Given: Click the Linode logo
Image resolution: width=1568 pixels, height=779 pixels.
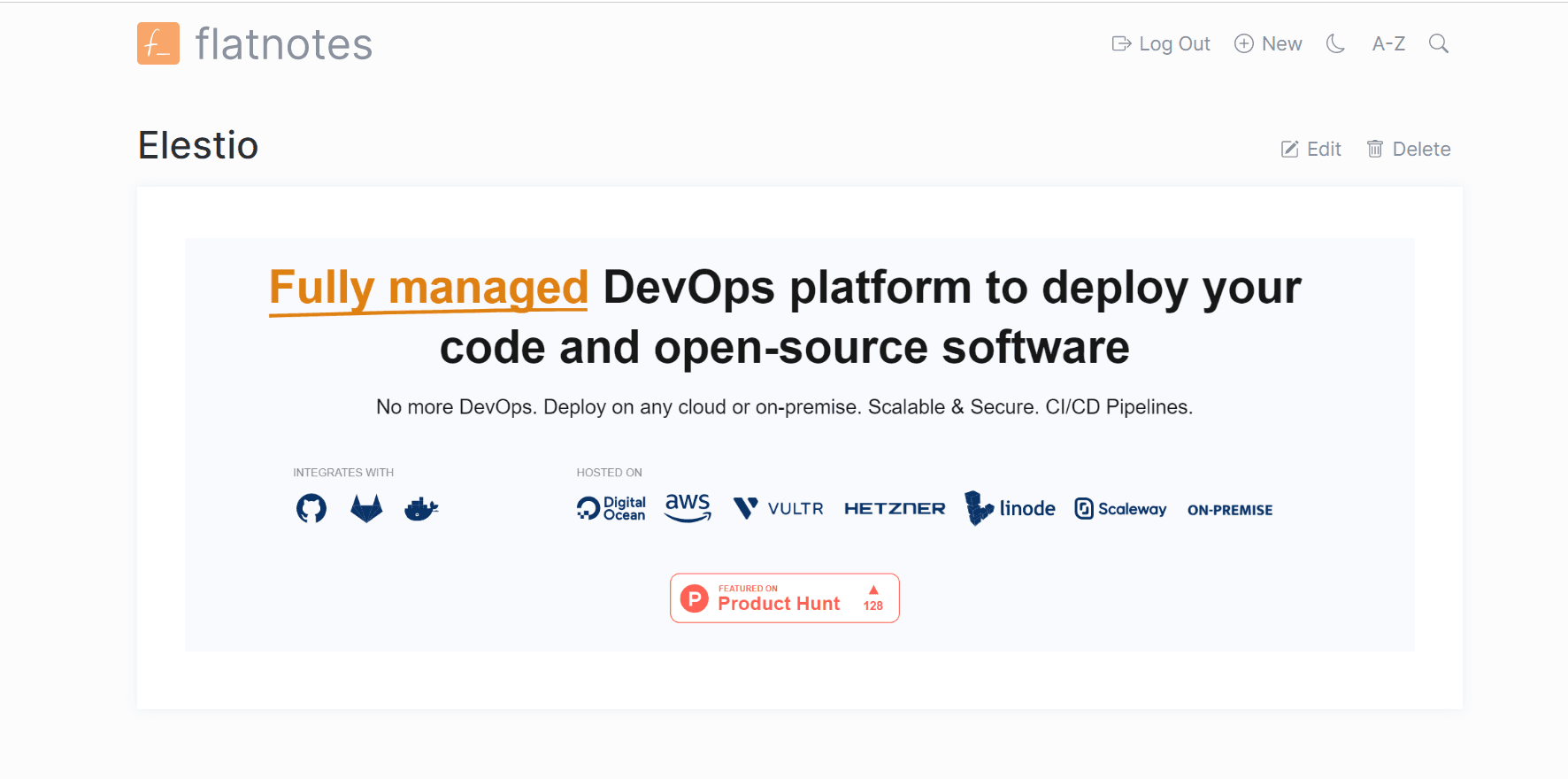Looking at the screenshot, I should click(x=1010, y=508).
